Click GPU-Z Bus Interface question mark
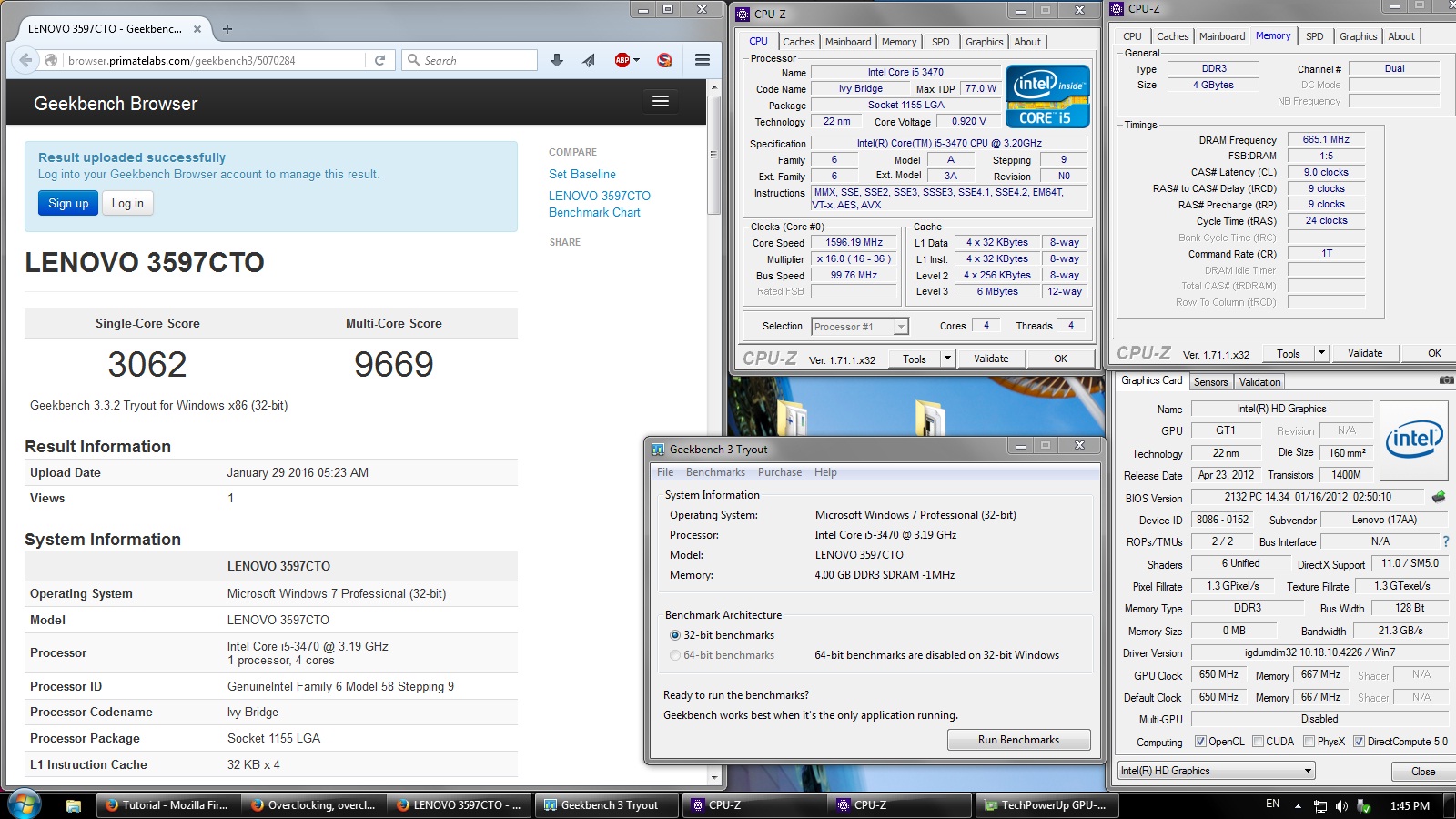The width and height of the screenshot is (1456, 819). click(1445, 541)
